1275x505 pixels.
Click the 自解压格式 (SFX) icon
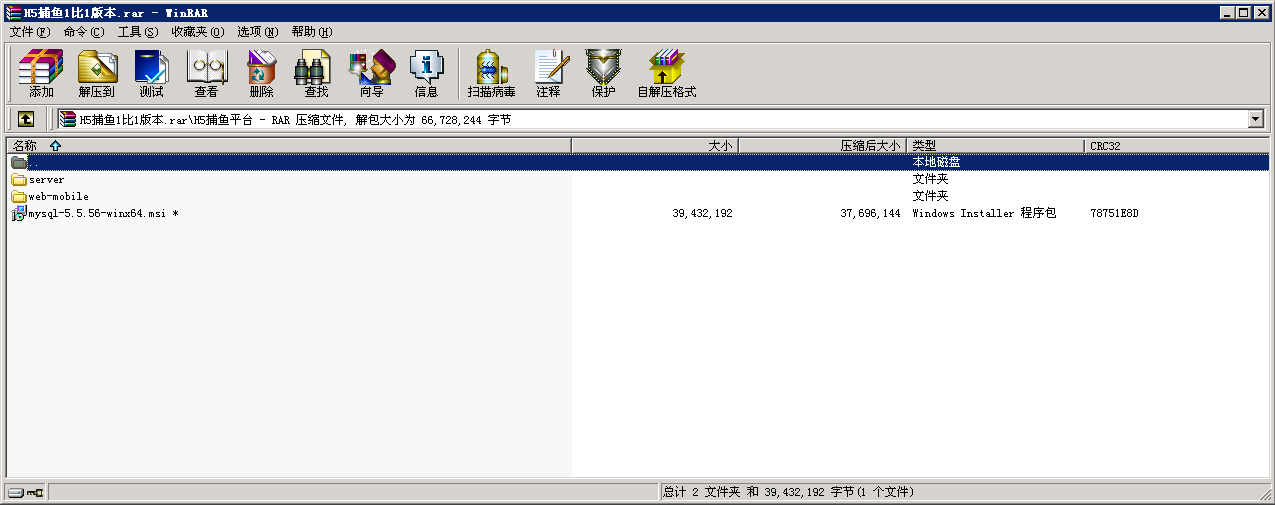coord(666,74)
